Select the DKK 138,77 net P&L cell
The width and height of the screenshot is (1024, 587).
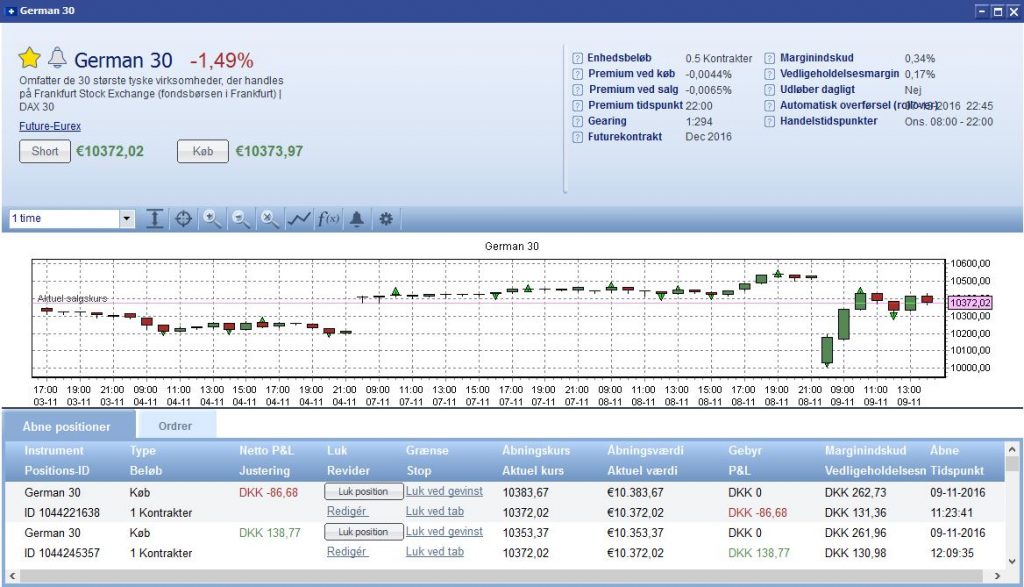tap(270, 533)
